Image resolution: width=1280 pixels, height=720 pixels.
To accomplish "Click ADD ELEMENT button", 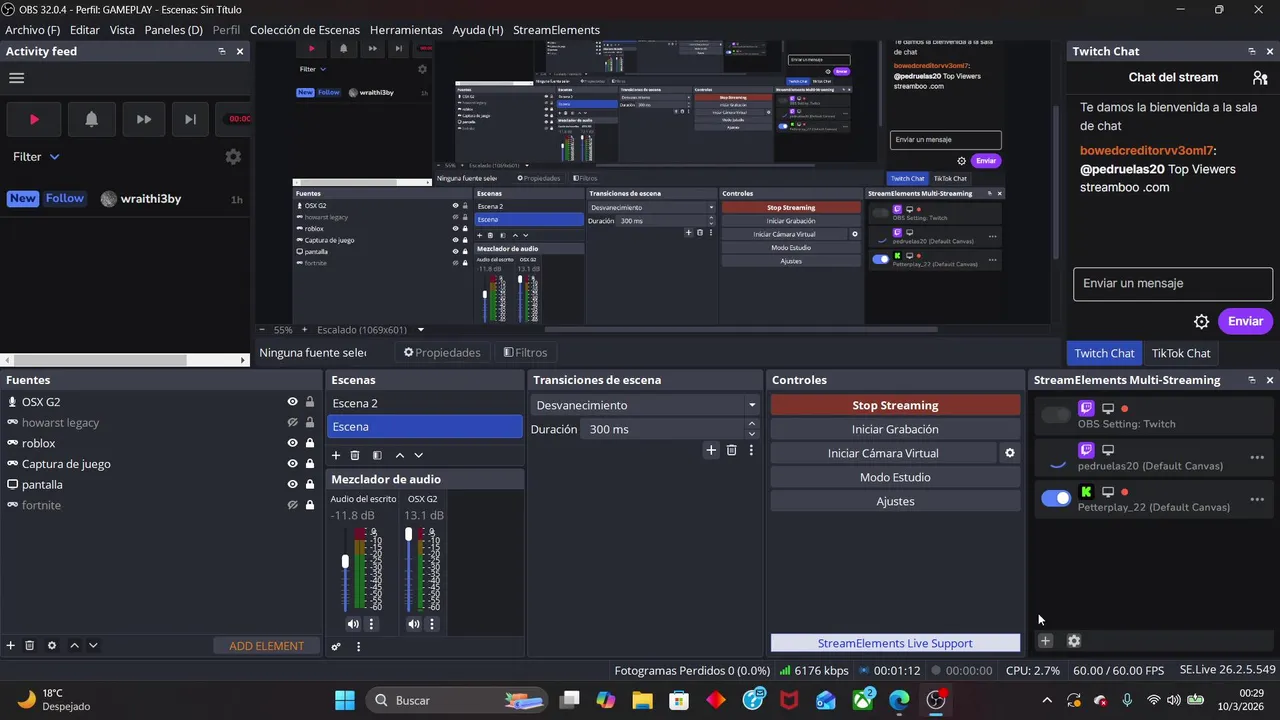I will (267, 646).
